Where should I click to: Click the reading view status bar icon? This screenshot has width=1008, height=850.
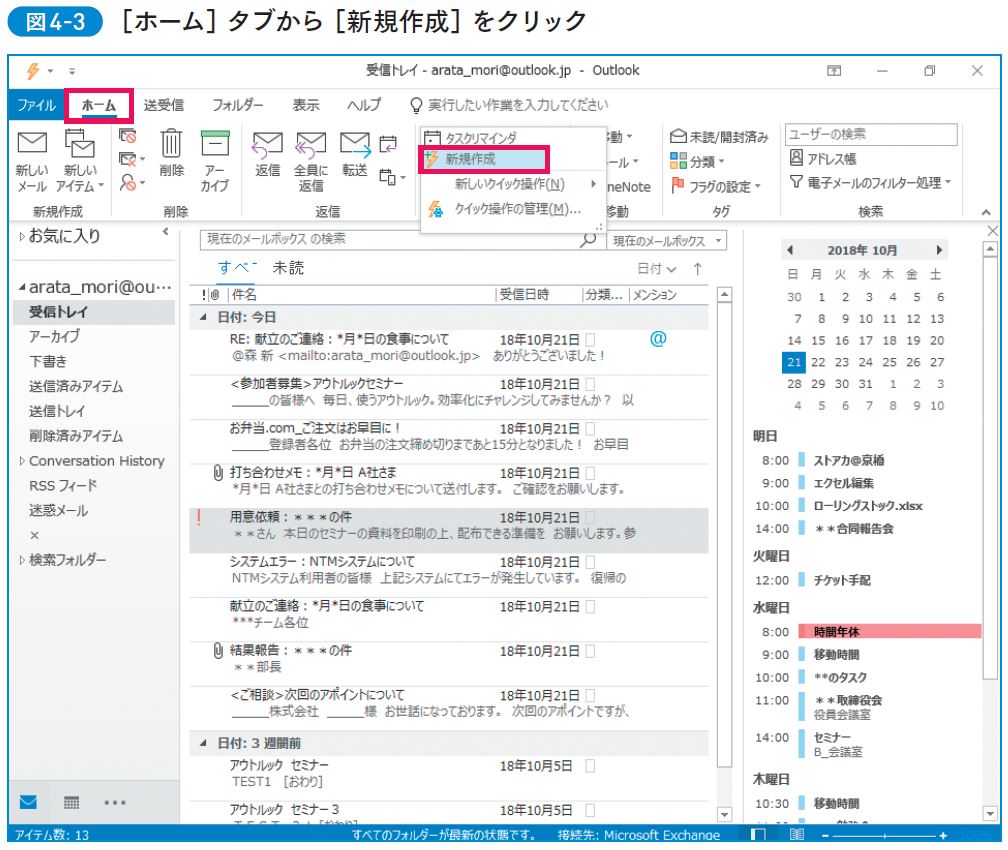(796, 835)
